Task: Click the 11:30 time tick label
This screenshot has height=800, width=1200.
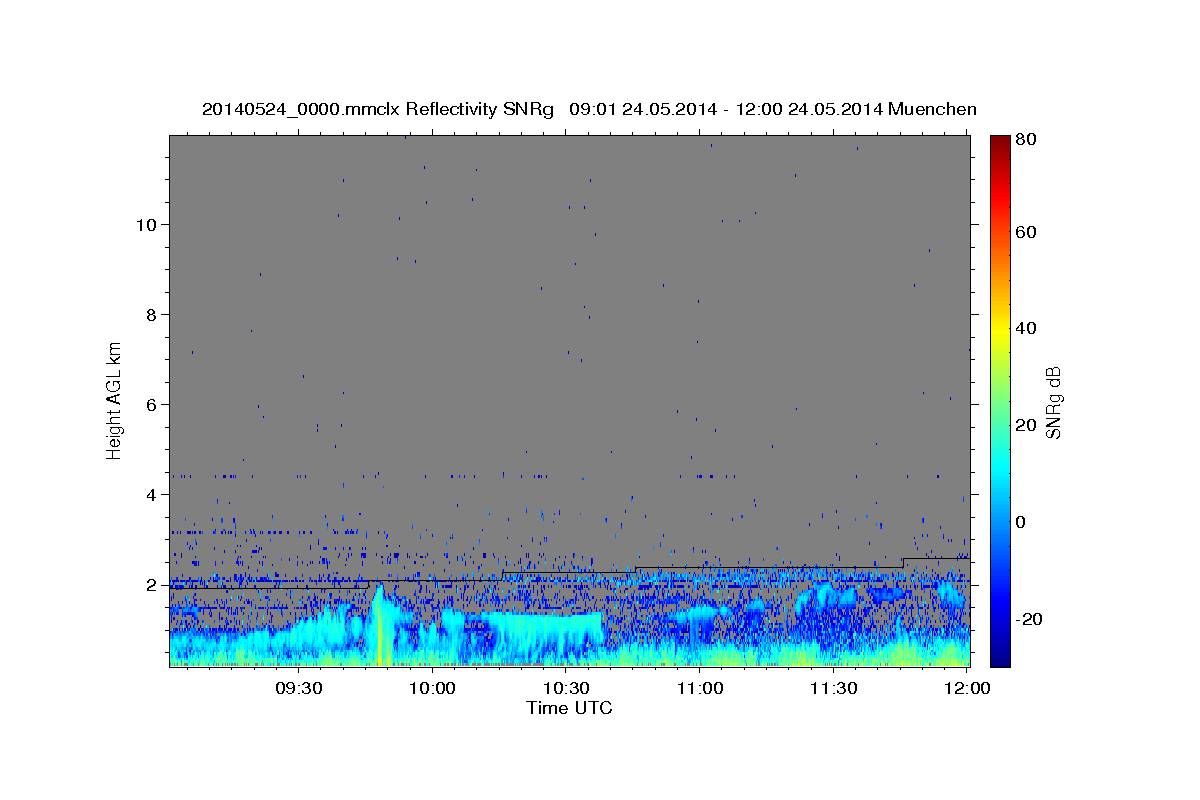Action: tap(833, 688)
